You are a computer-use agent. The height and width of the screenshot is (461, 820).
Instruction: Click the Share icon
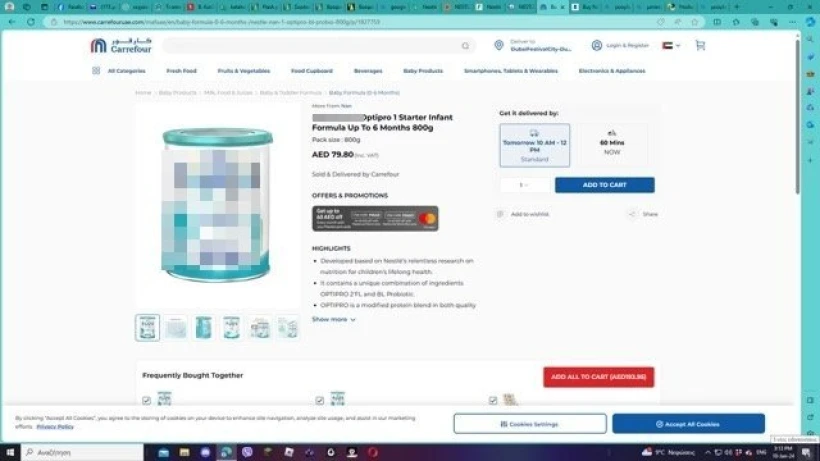632,214
